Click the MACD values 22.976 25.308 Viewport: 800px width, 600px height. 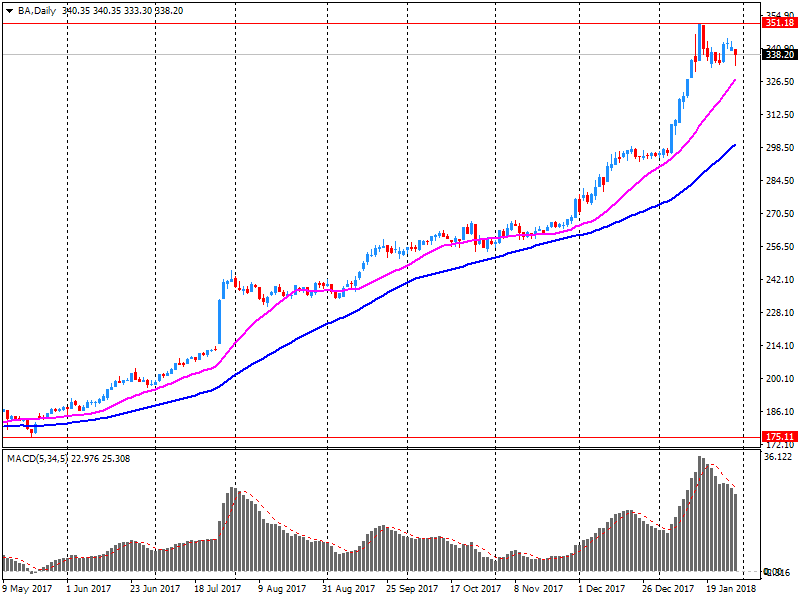click(x=101, y=459)
